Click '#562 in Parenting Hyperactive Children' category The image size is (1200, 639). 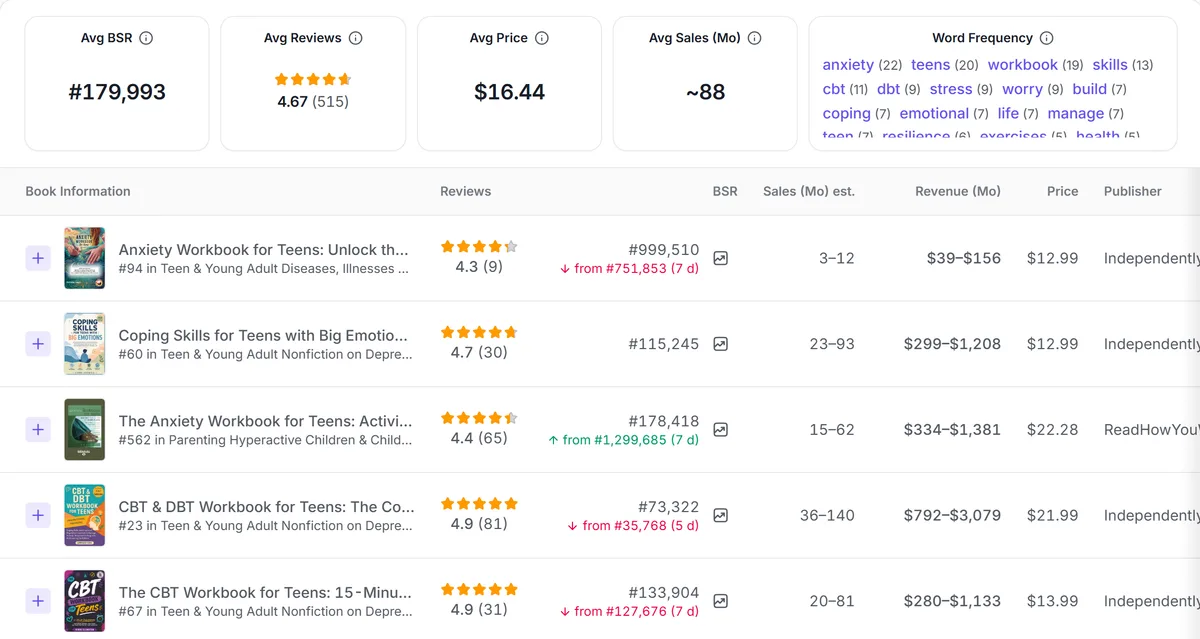[265, 440]
